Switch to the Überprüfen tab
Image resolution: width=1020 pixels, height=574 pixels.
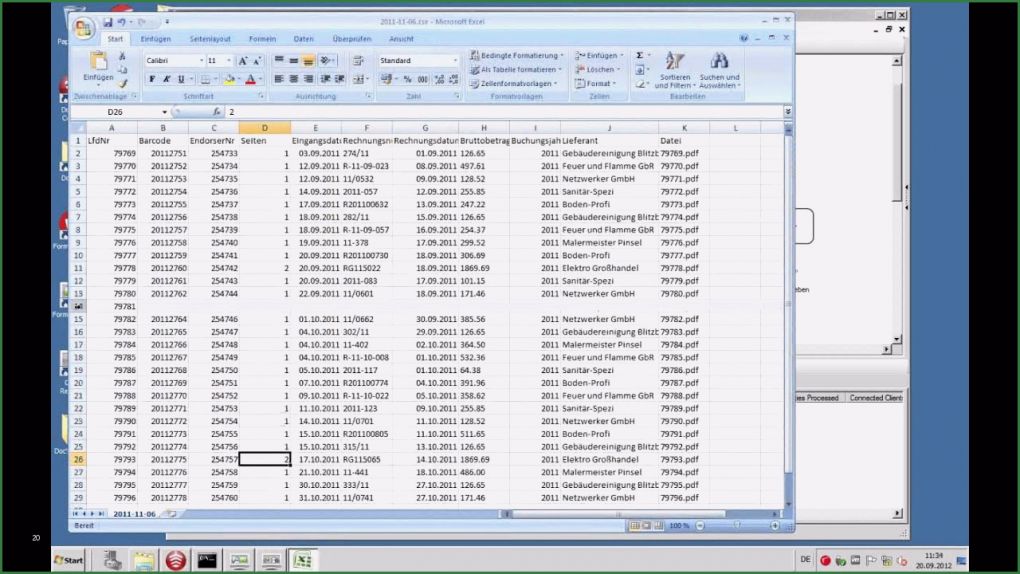[x=352, y=39]
